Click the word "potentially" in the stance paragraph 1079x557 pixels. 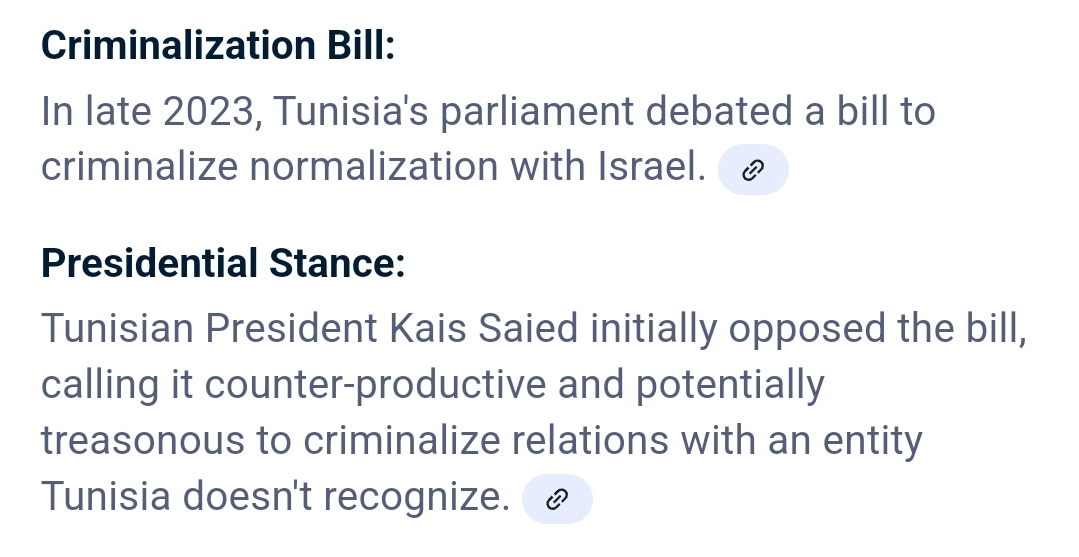click(x=731, y=384)
